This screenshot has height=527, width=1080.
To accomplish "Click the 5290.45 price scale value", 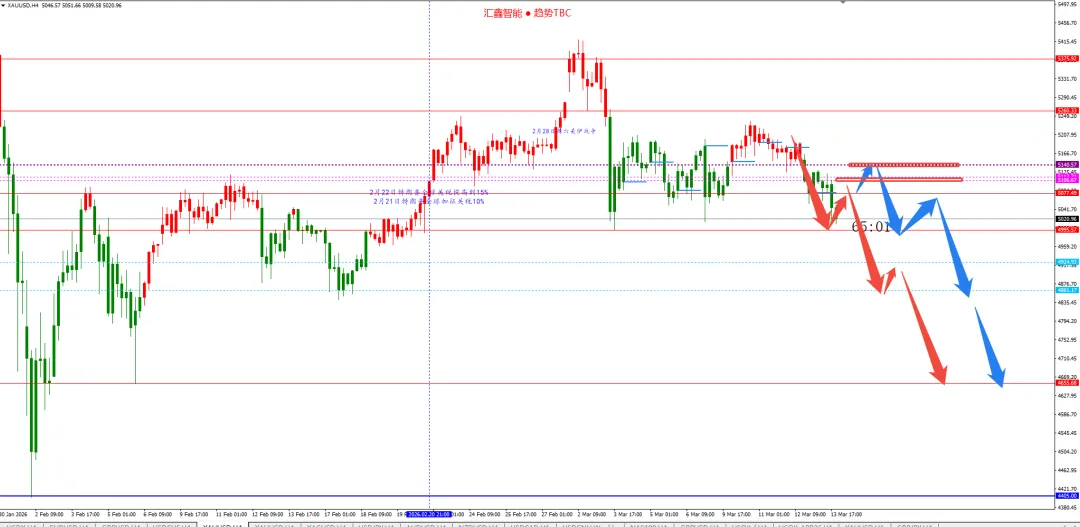I will (x=1068, y=97).
